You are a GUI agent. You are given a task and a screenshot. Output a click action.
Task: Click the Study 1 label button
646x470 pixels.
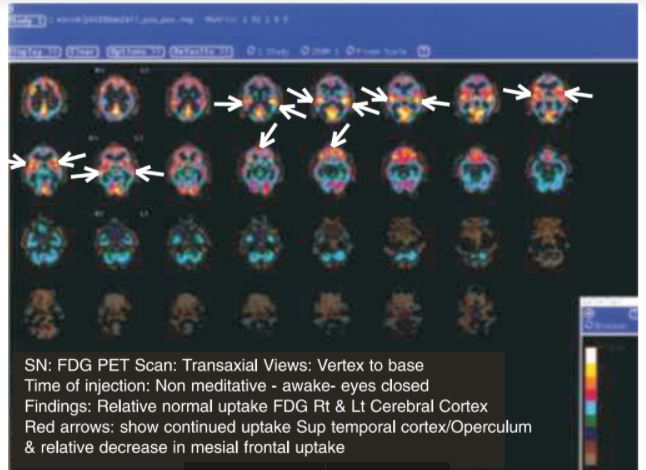coord(27,20)
